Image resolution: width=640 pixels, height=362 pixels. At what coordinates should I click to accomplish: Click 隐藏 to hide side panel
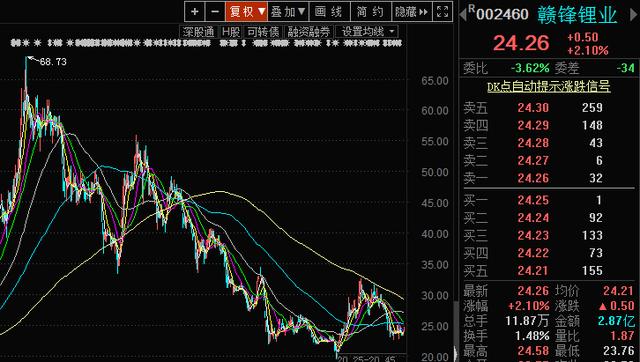[411, 11]
